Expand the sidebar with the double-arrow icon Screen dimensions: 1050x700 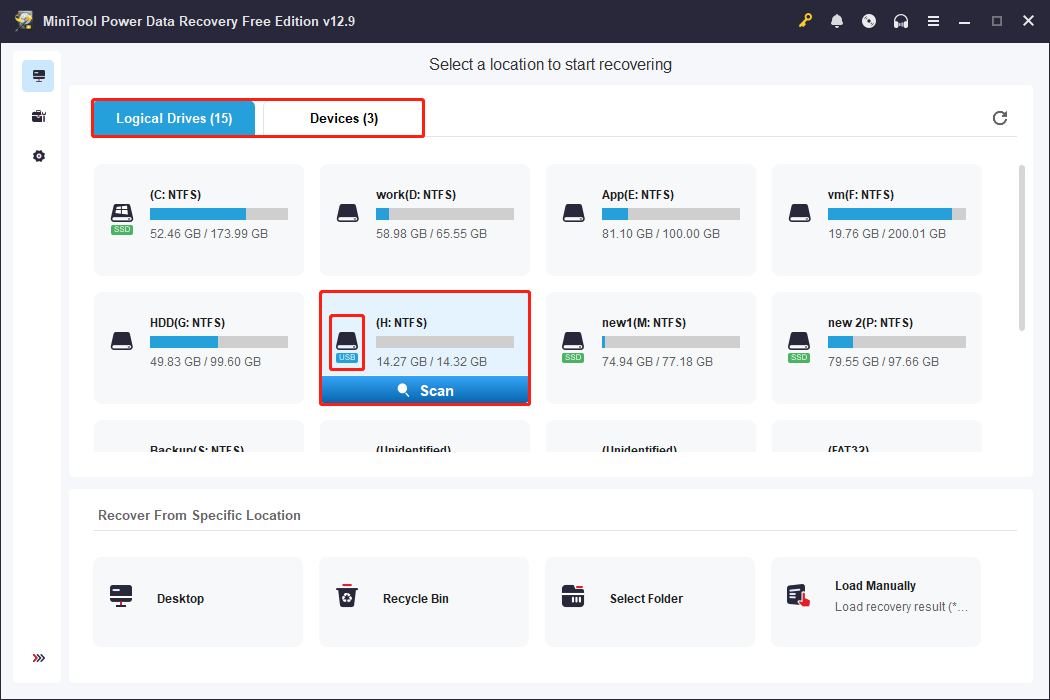click(39, 658)
